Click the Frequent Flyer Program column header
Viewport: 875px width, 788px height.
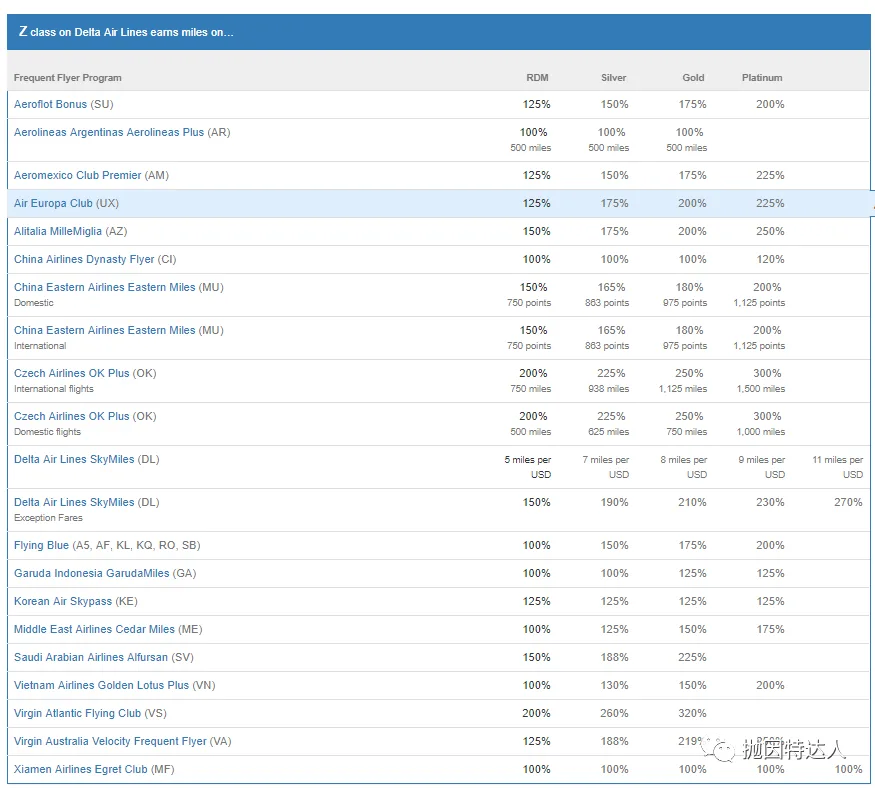(x=68, y=78)
